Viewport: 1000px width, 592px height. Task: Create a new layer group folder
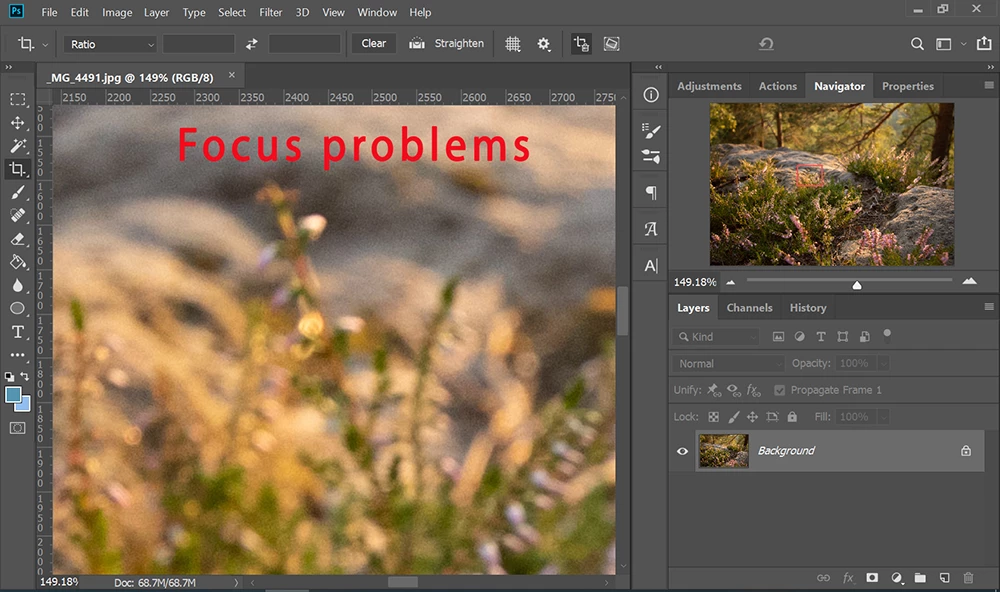[920, 577]
